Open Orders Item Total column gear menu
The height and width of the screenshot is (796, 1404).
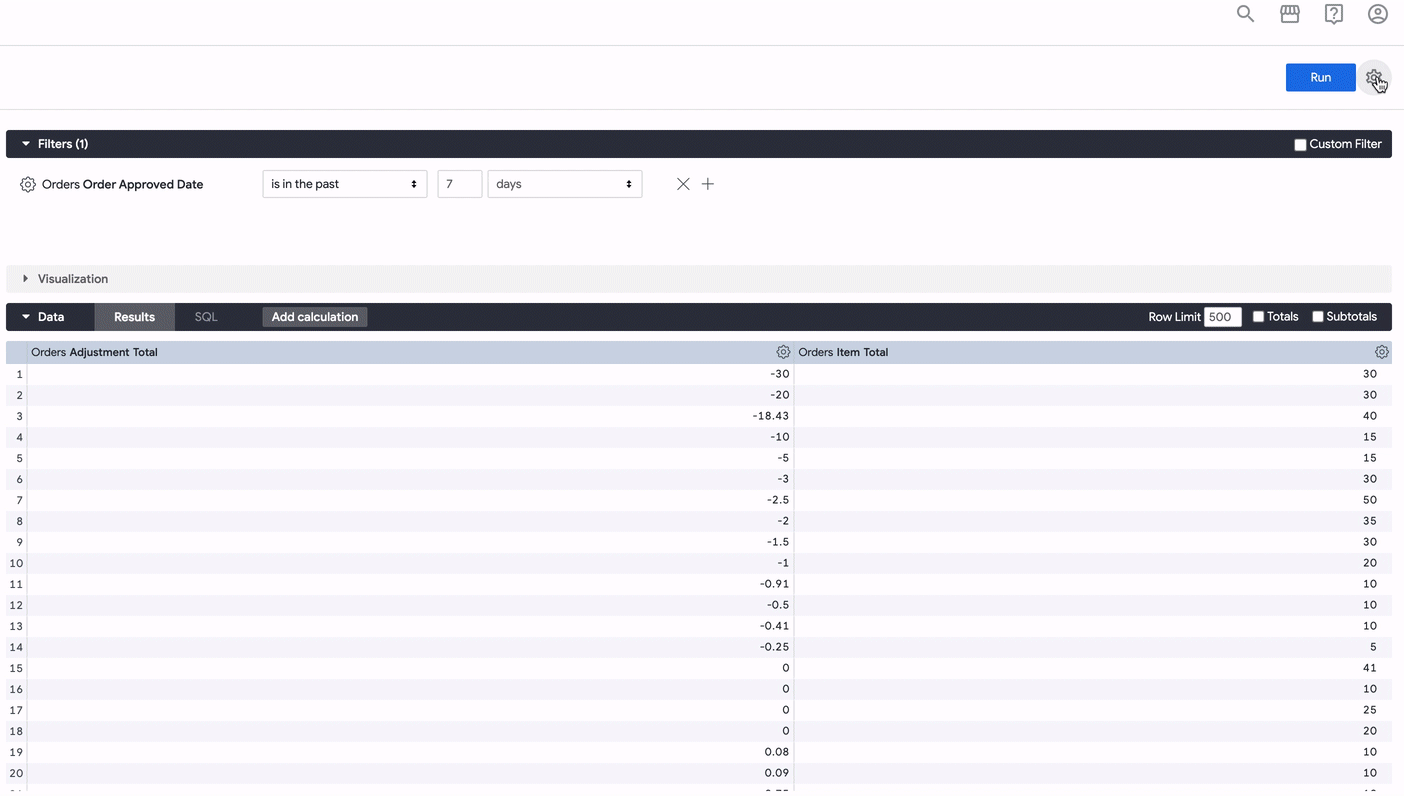pyautogui.click(x=1381, y=352)
